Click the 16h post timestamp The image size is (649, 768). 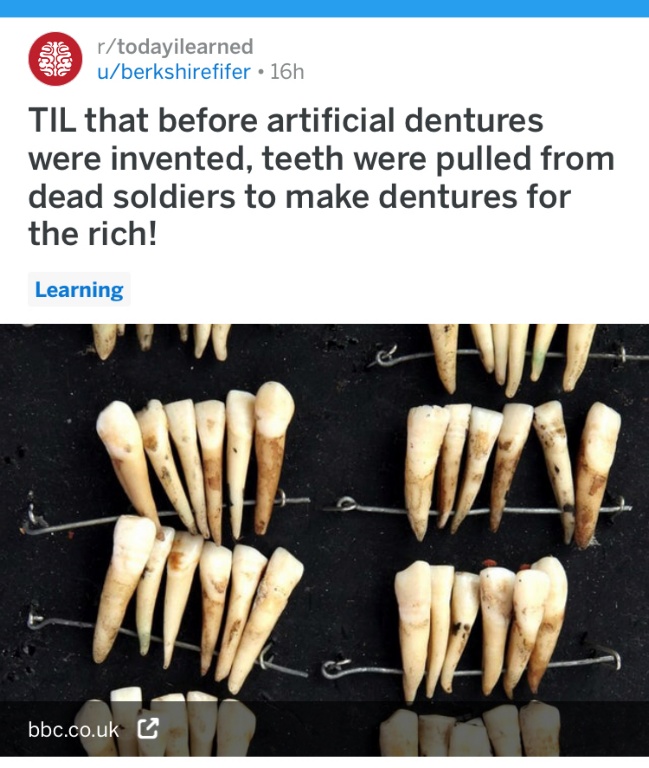[x=287, y=72]
